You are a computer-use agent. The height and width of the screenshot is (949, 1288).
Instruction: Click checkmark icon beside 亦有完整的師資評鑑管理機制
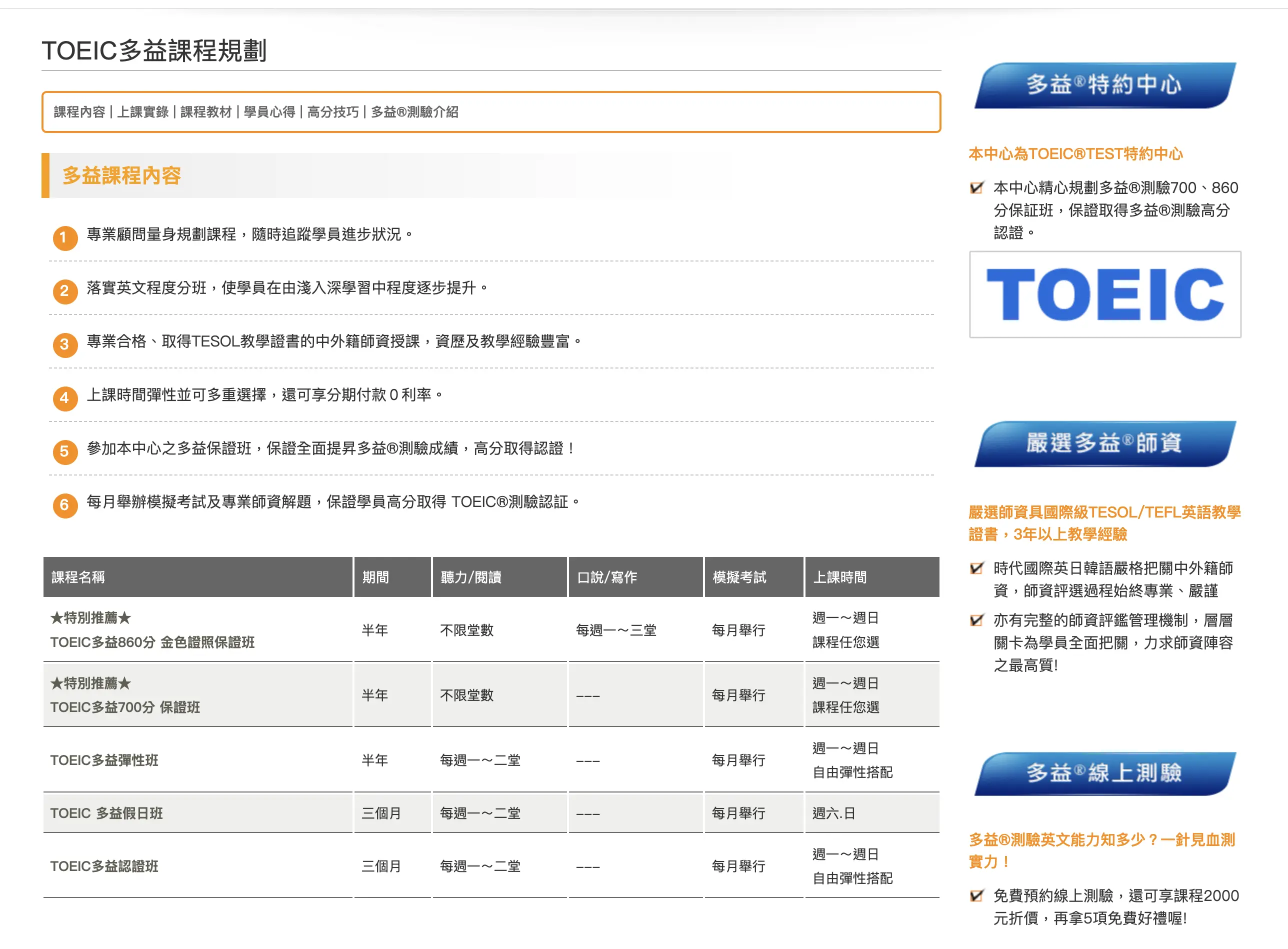[976, 620]
